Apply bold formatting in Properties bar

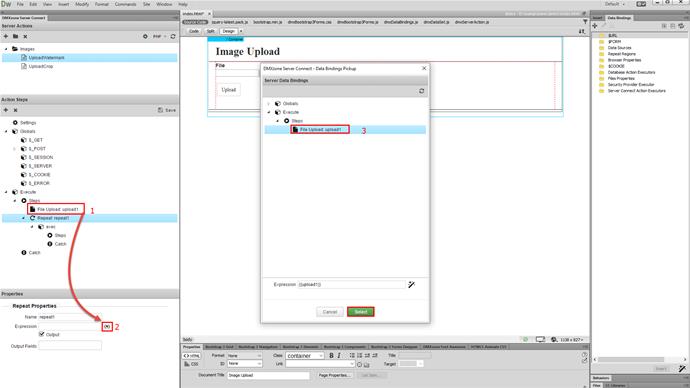pyautogui.click(x=331, y=355)
